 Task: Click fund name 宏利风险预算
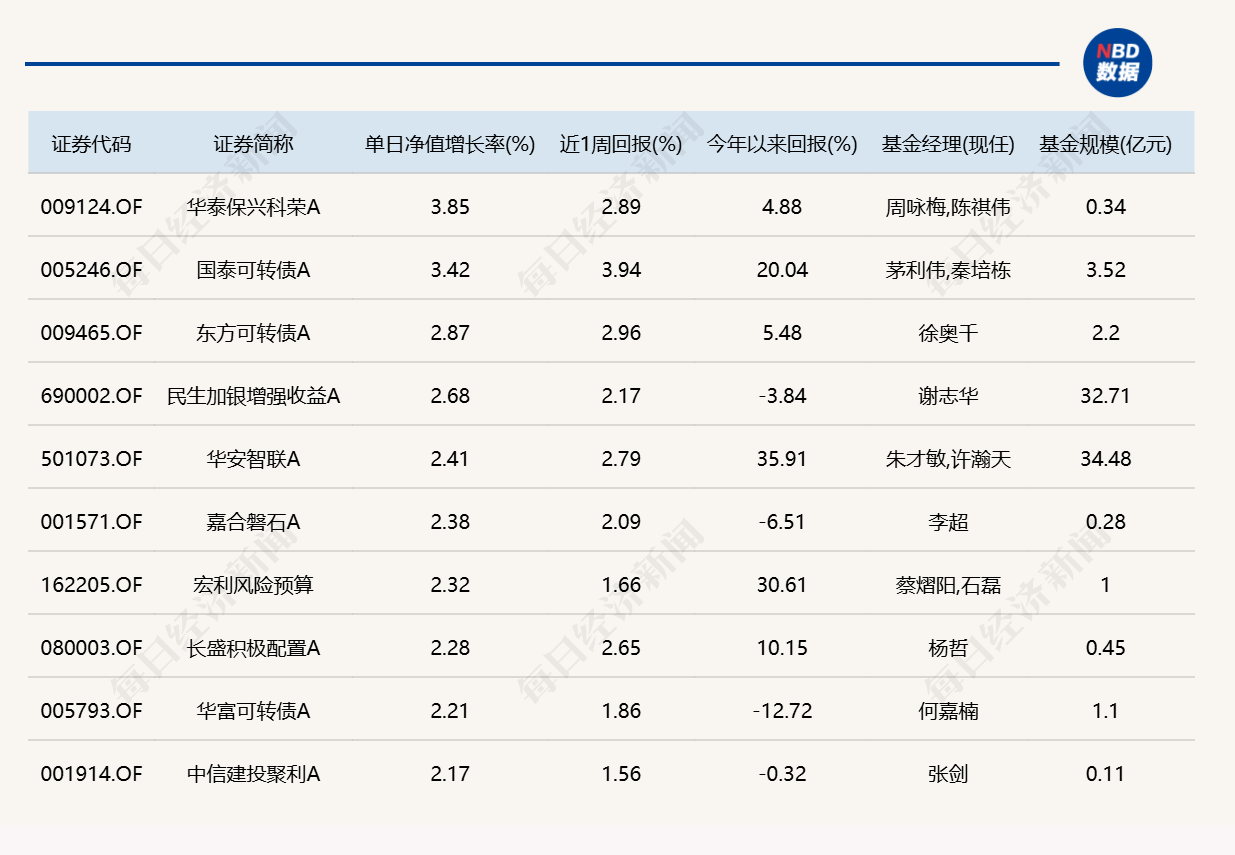point(253,585)
